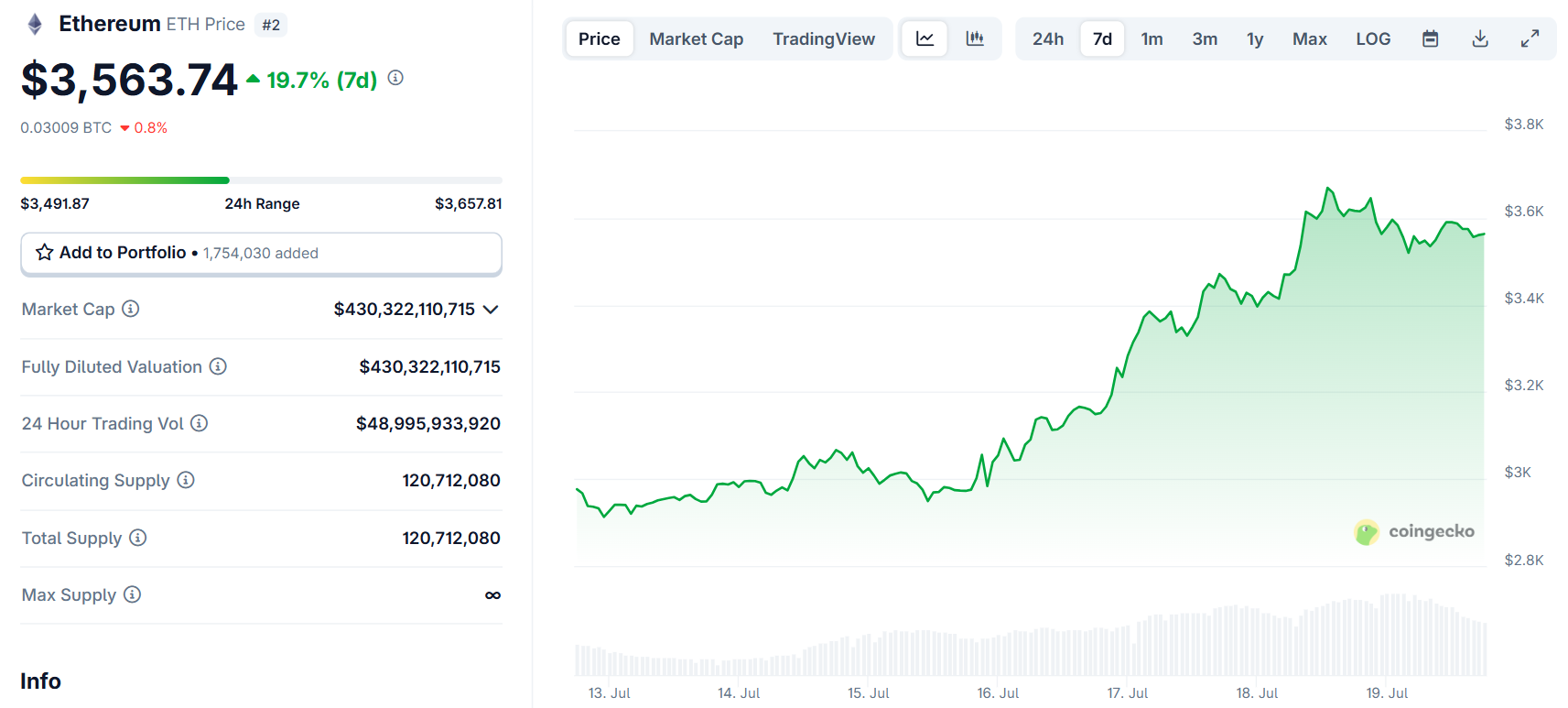Click the 1,754,030 added count text
This screenshot has width=1568, height=708.
pyautogui.click(x=261, y=254)
